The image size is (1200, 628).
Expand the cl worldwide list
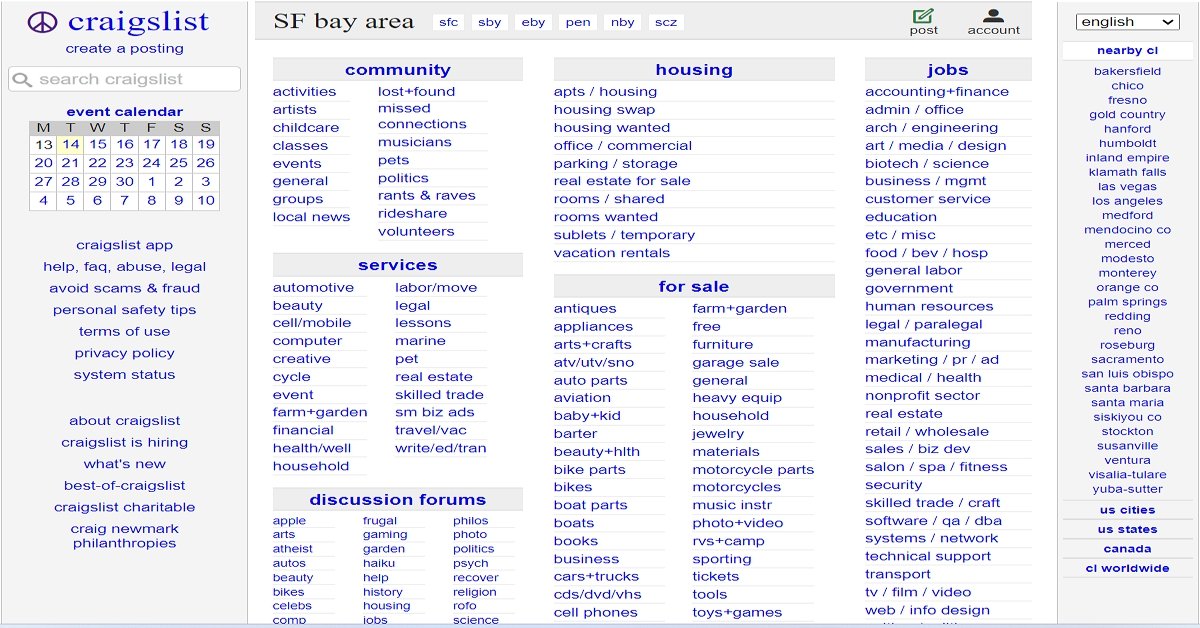pos(1127,568)
